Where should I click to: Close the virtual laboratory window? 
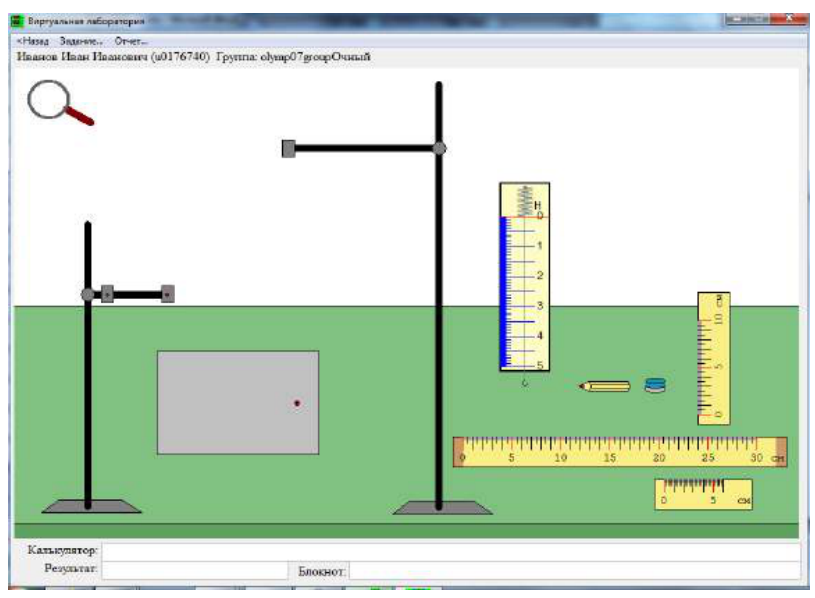[x=790, y=19]
